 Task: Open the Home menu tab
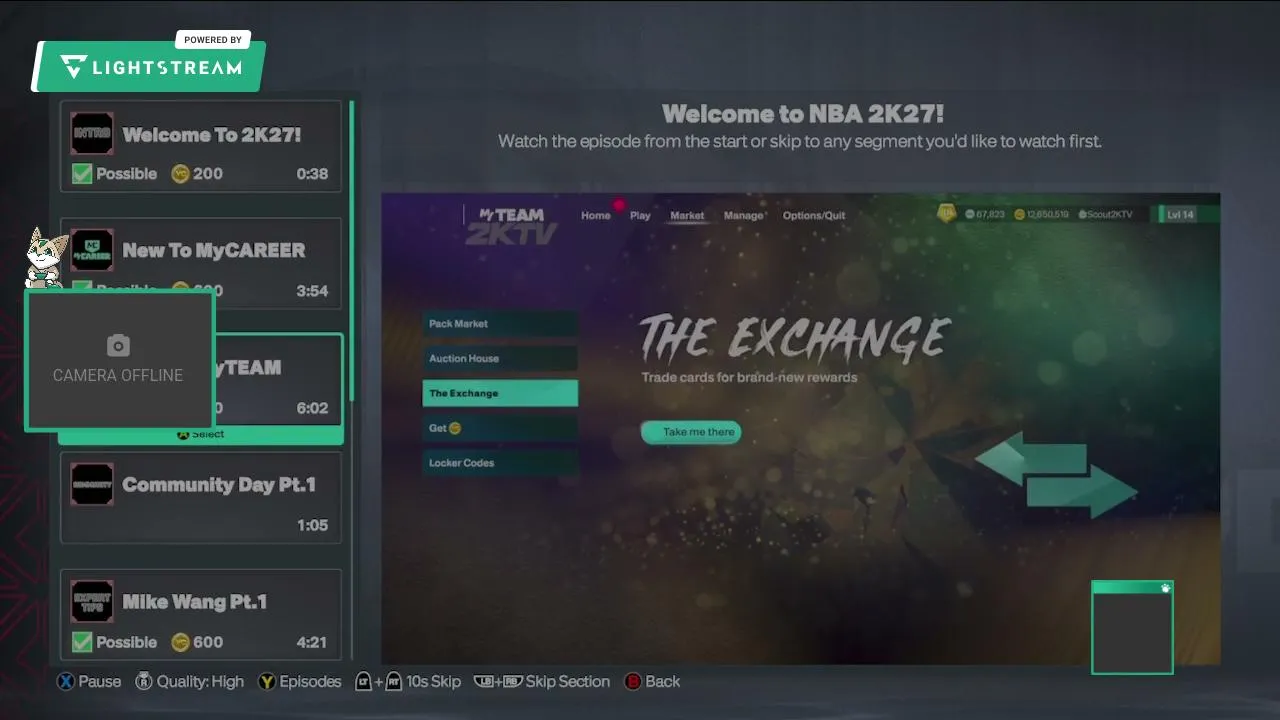(x=596, y=215)
